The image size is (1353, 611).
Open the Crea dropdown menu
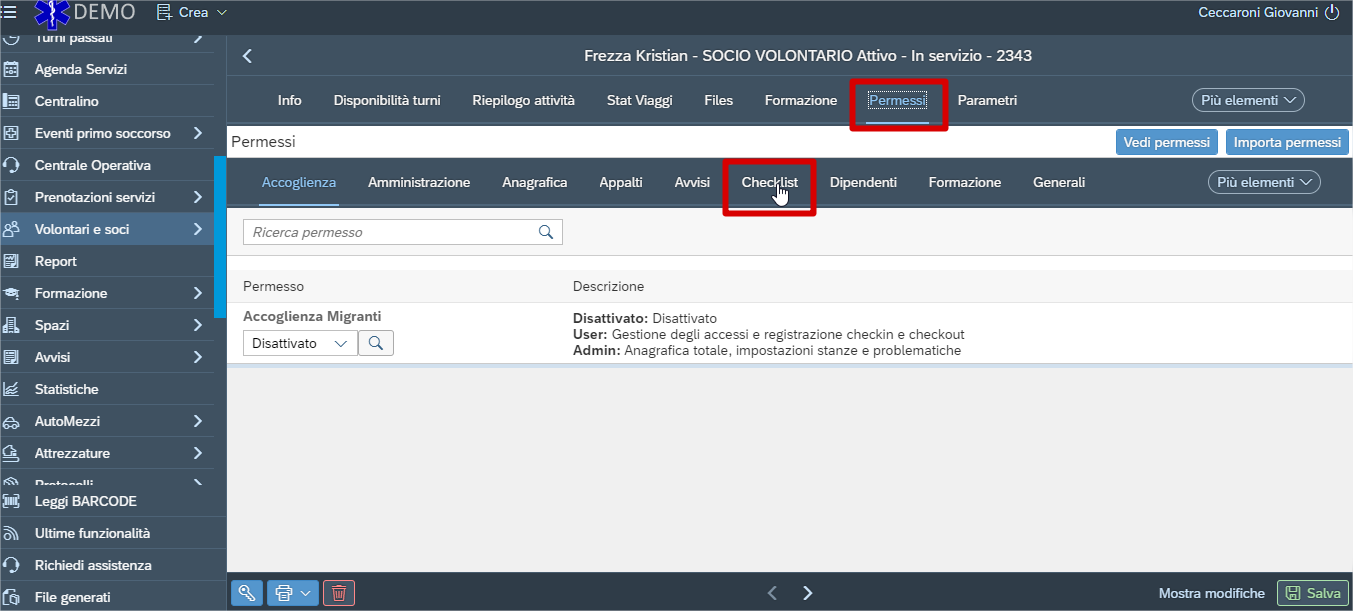coord(193,13)
